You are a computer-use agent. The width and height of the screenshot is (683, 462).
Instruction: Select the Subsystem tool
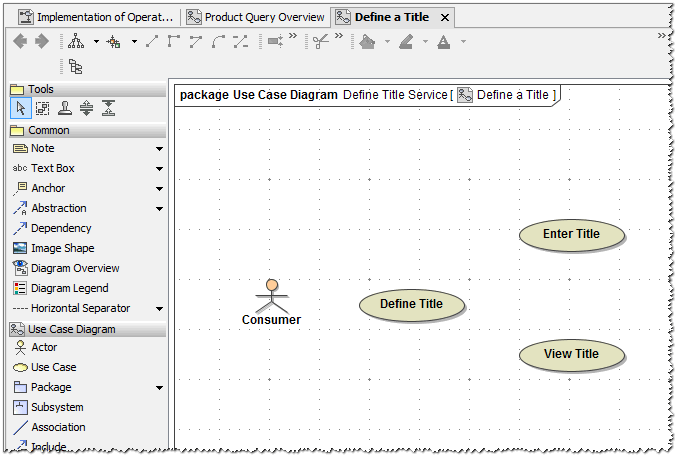pyautogui.click(x=57, y=408)
